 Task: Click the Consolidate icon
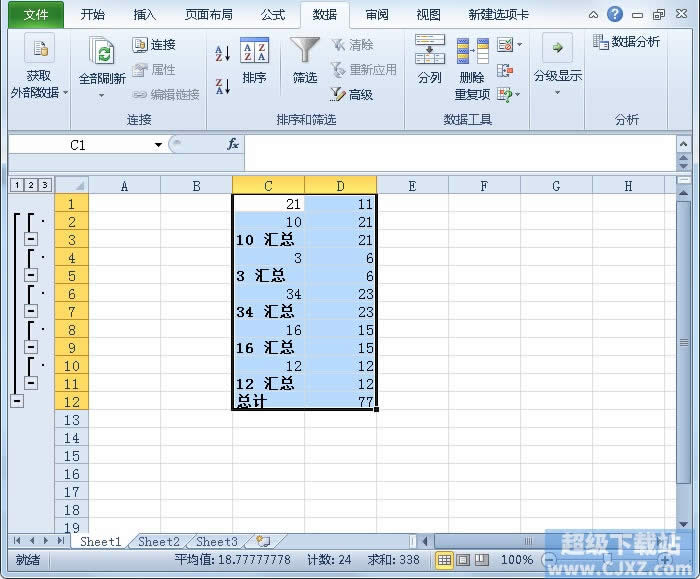click(x=505, y=70)
